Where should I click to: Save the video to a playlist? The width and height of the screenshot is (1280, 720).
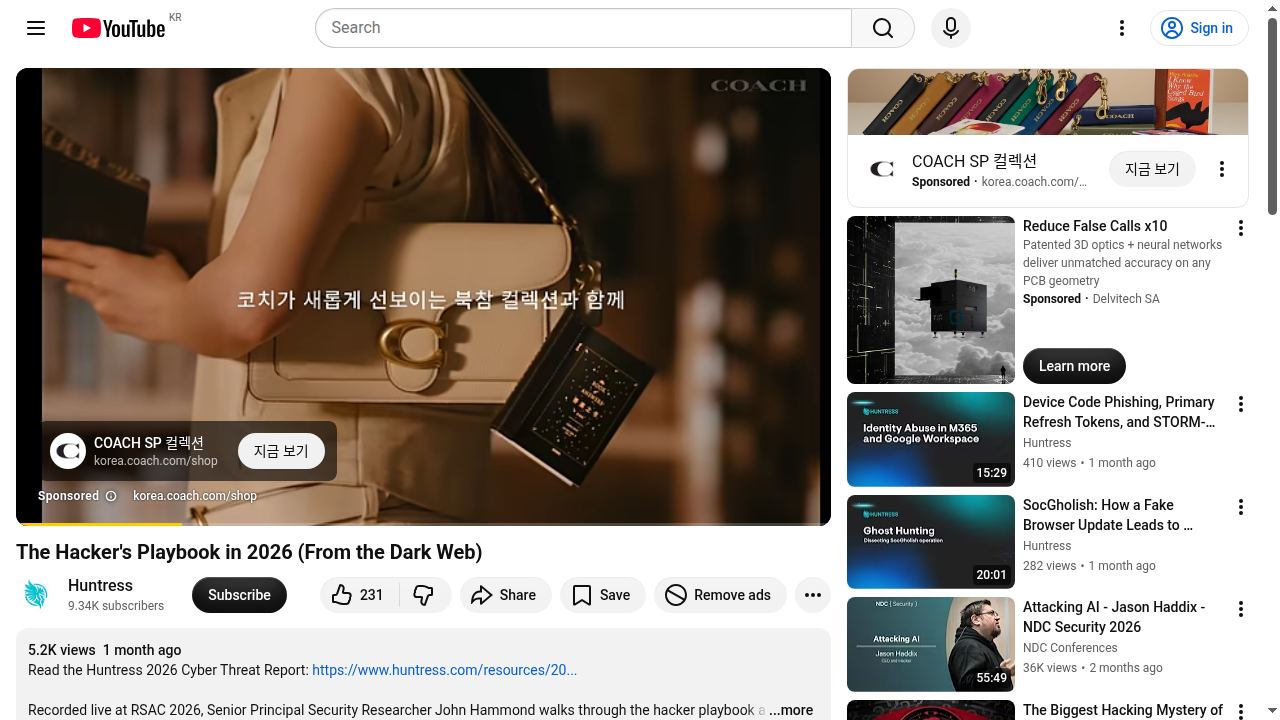(x=602, y=595)
